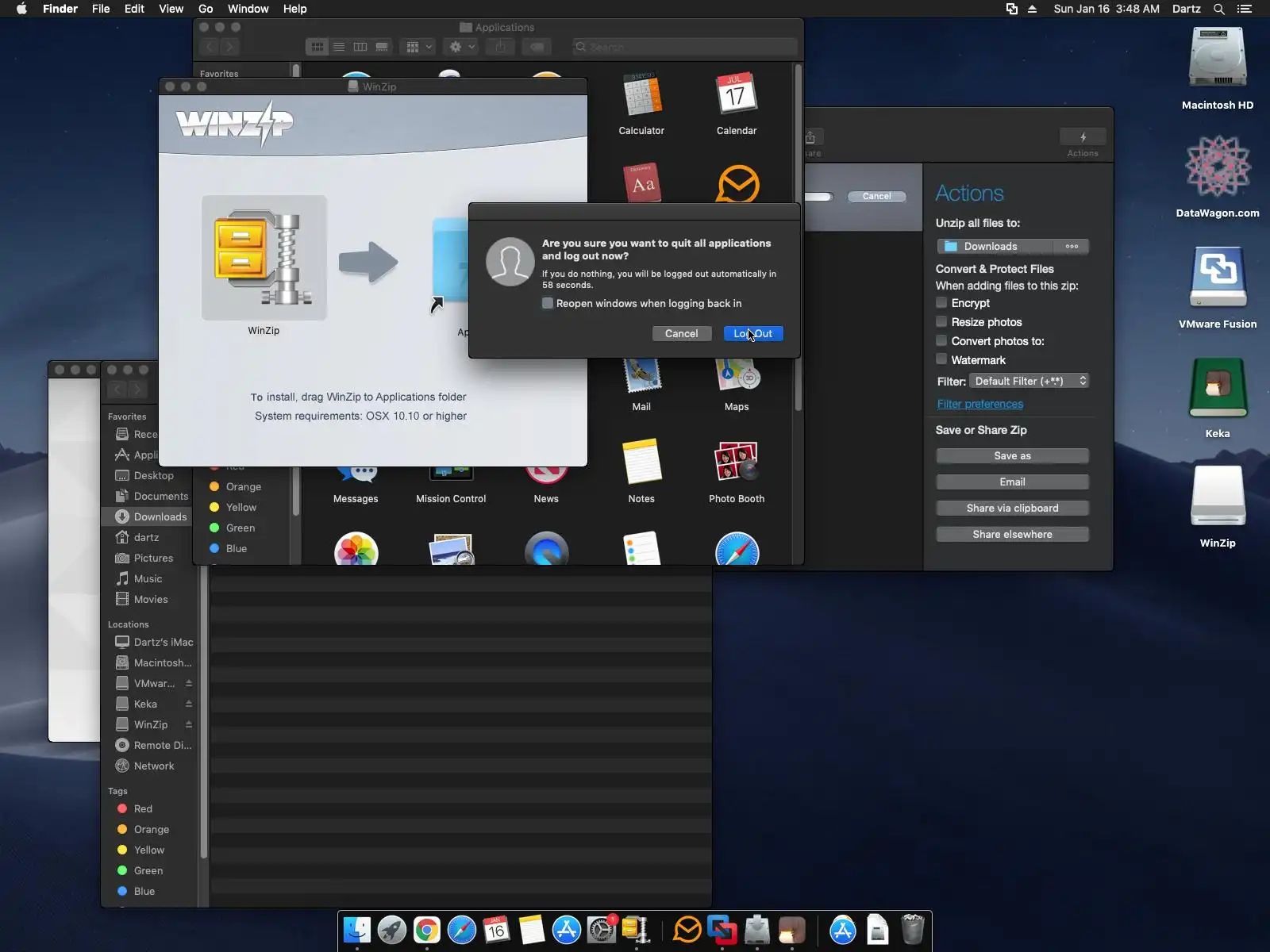The height and width of the screenshot is (952, 1270).
Task: Check the Encrypt option
Action: pyautogui.click(x=941, y=302)
